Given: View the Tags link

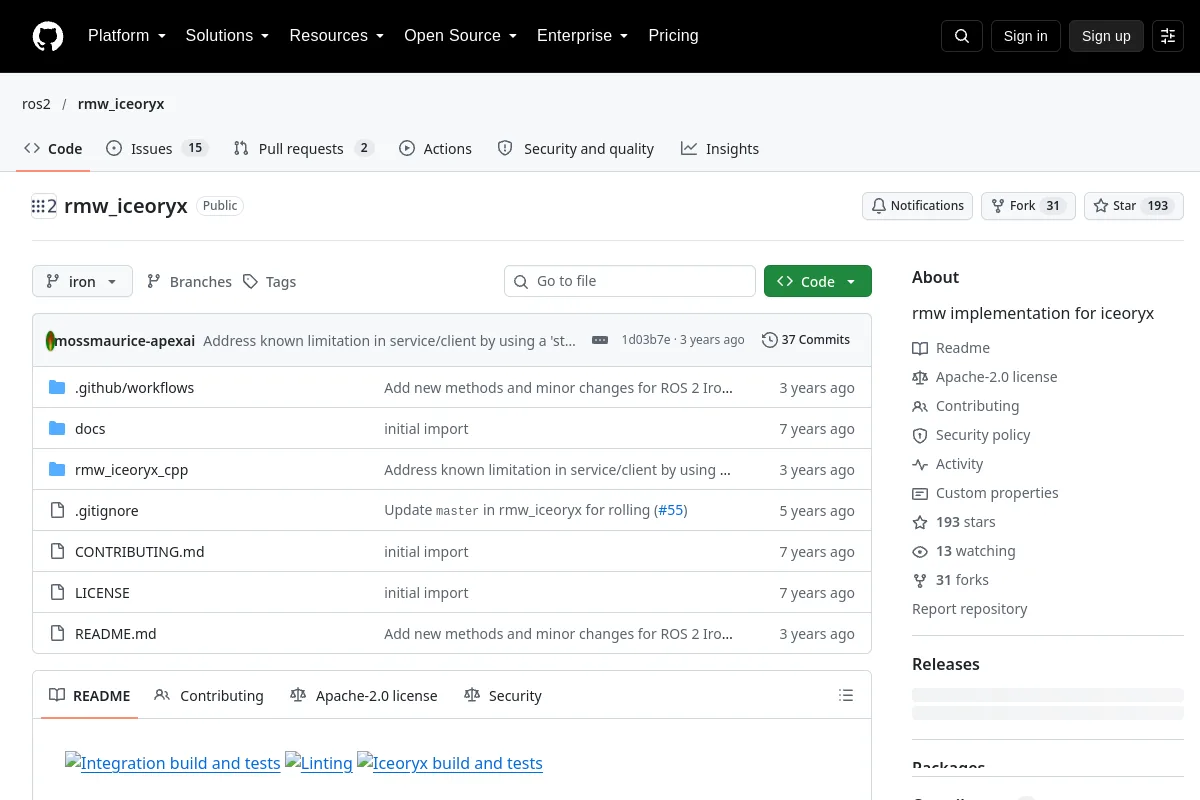Looking at the screenshot, I should pos(269,281).
